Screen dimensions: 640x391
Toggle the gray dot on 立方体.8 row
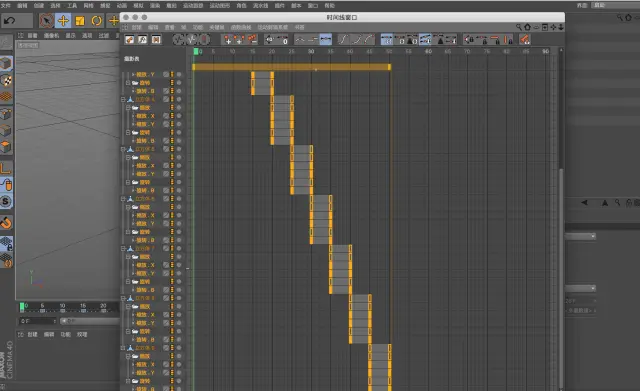(179, 298)
